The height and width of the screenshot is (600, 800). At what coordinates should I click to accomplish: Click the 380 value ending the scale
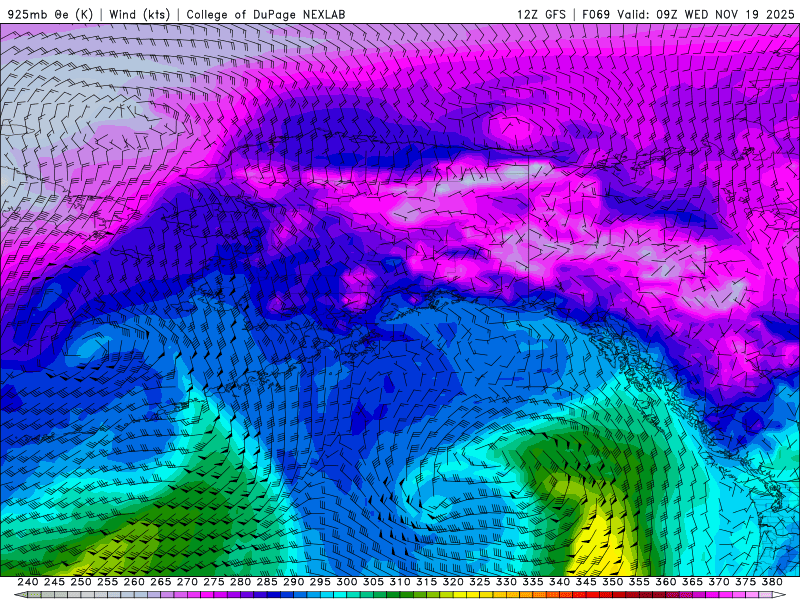click(772, 582)
